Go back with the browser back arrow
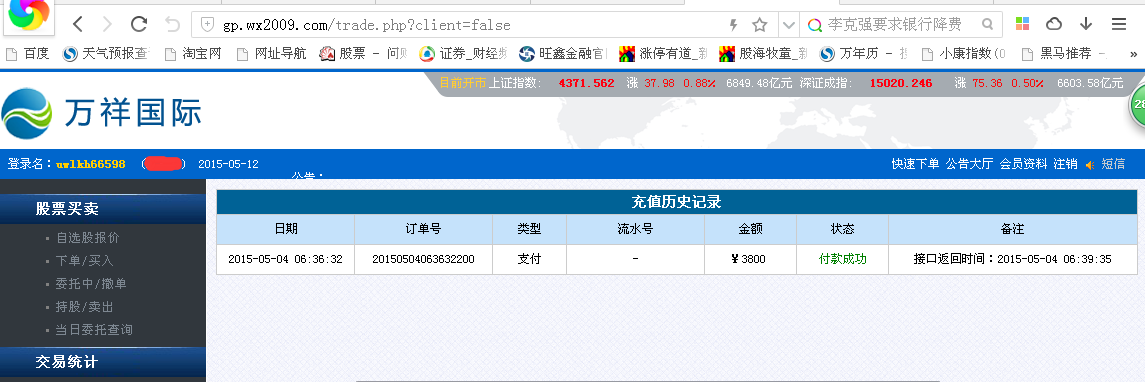 79,25
